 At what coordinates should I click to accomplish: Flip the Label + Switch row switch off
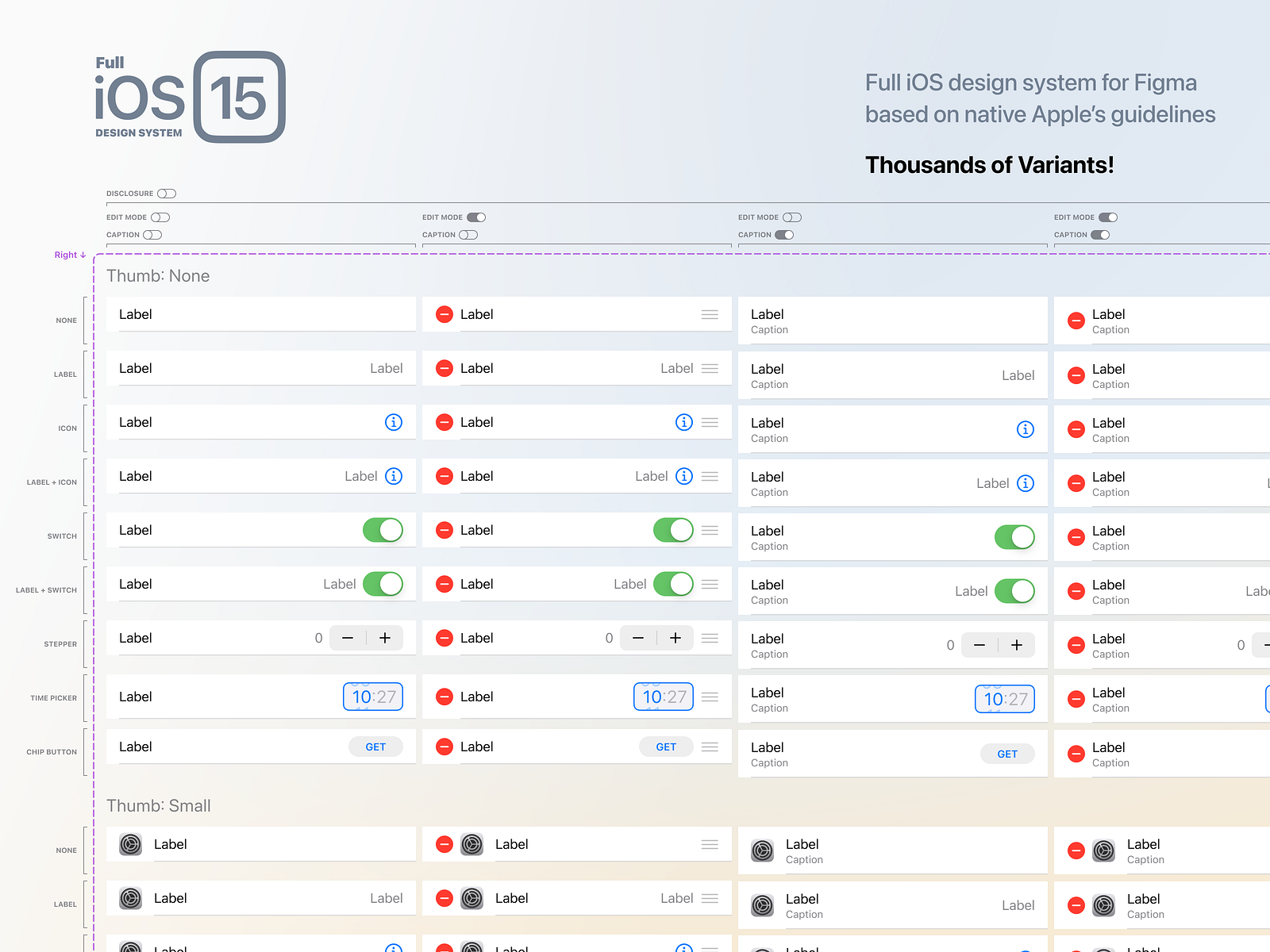point(383,584)
